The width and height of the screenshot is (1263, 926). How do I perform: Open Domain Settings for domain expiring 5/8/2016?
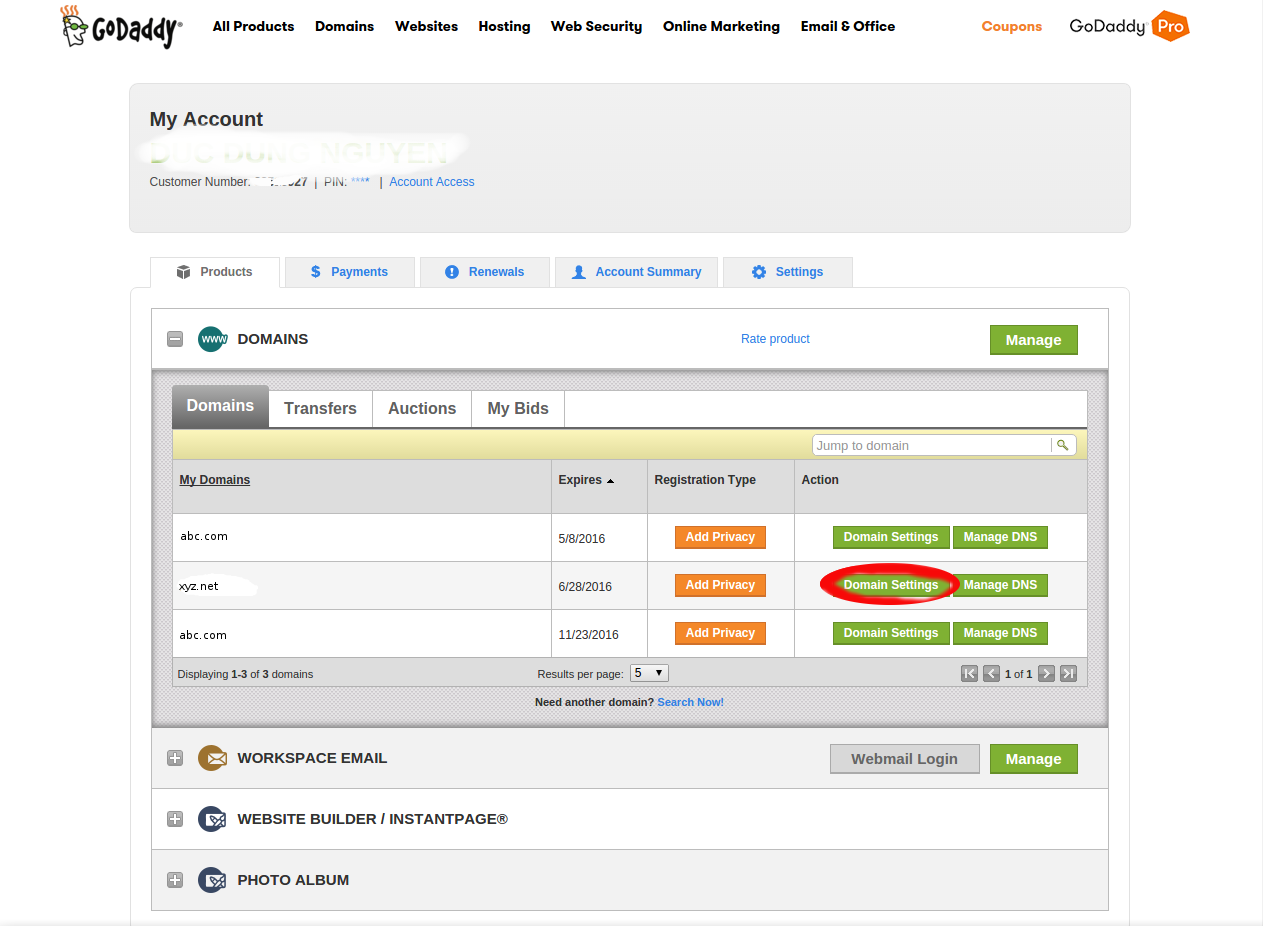[891, 537]
